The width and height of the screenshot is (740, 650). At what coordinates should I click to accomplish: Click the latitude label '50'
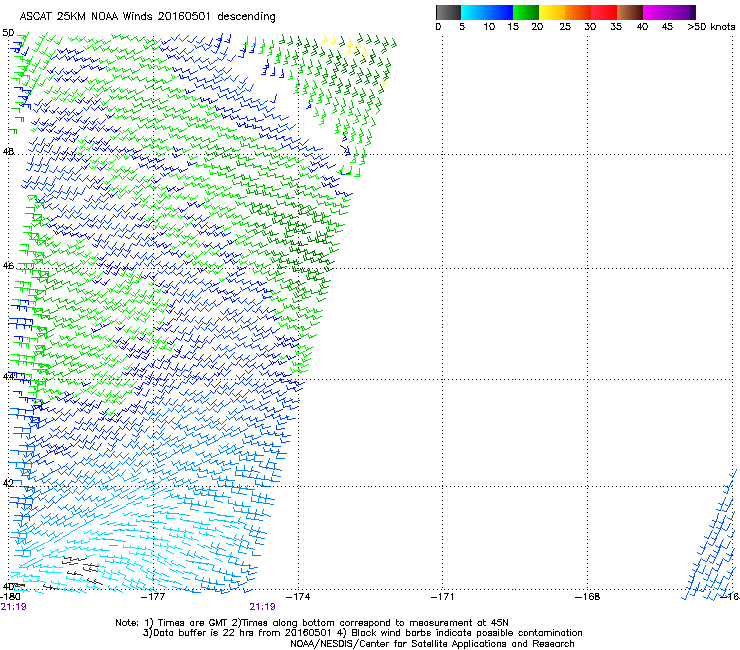[8, 33]
